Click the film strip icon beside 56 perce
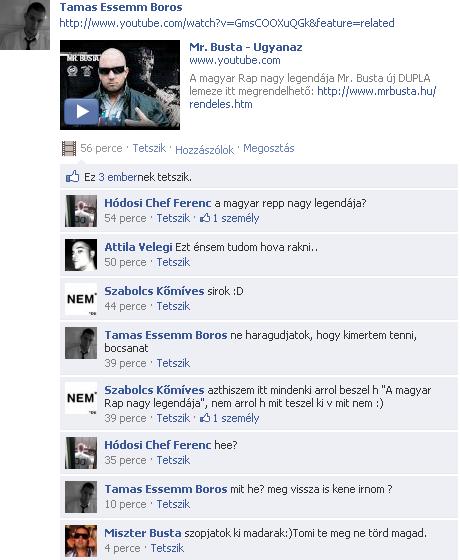The height and width of the screenshot is (560, 460). click(69, 149)
